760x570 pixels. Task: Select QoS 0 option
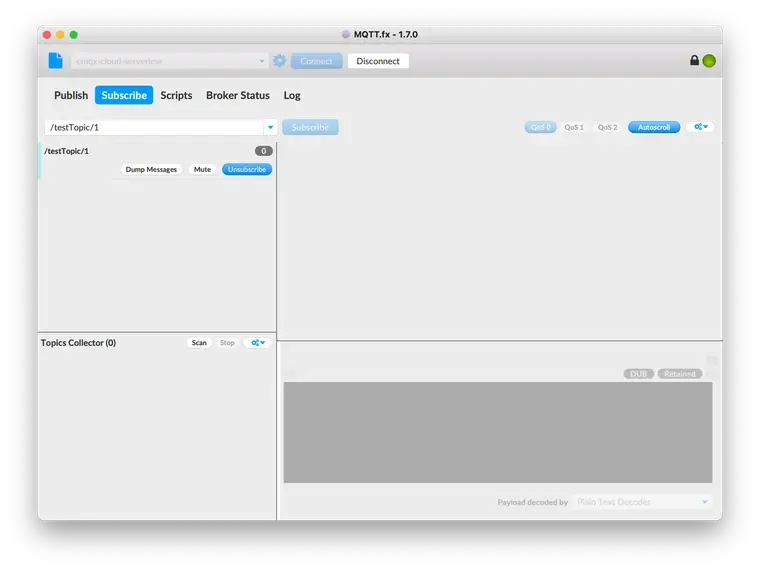point(540,127)
